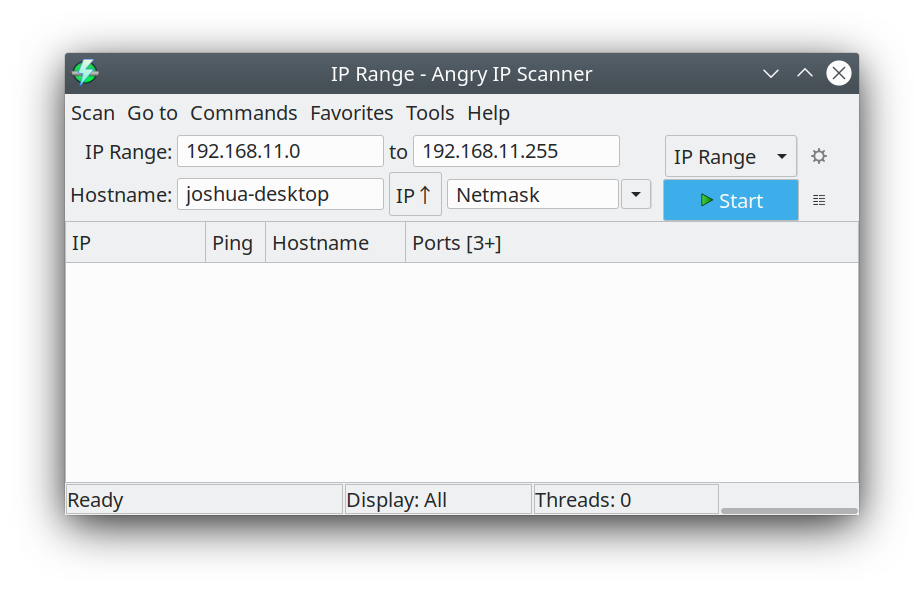Sort by the Ports [3+] column header
The height and width of the screenshot is (592, 924).
tap(632, 243)
